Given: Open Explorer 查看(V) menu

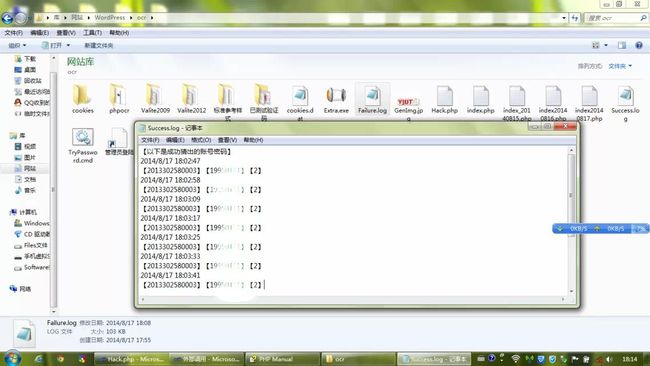Looking at the screenshot, I should coord(66,33).
